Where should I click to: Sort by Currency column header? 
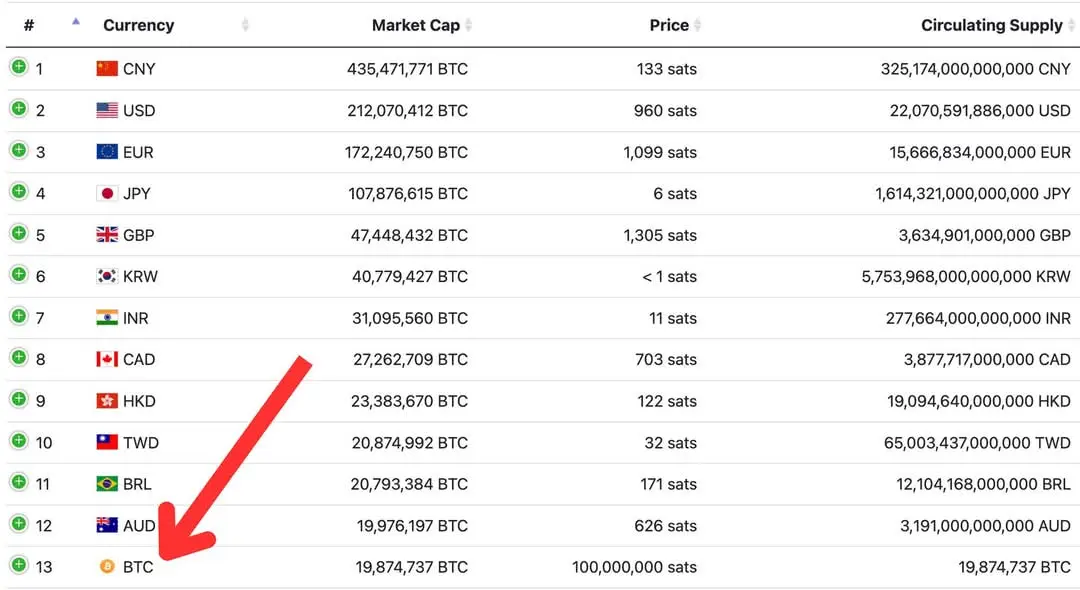coord(138,25)
